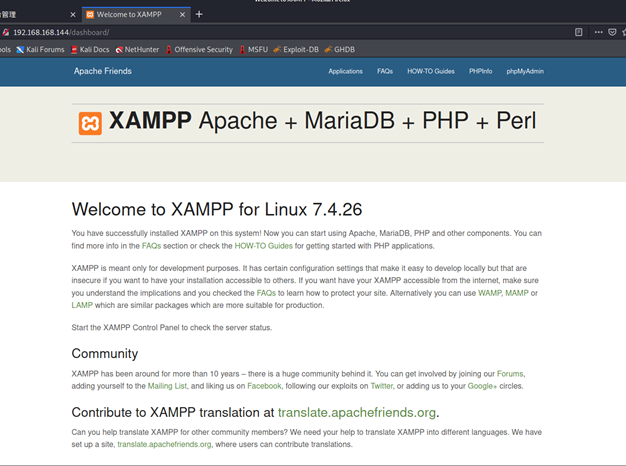The width and height of the screenshot is (626, 466).
Task: Open the reader view icon in address bar
Action: tap(578, 32)
